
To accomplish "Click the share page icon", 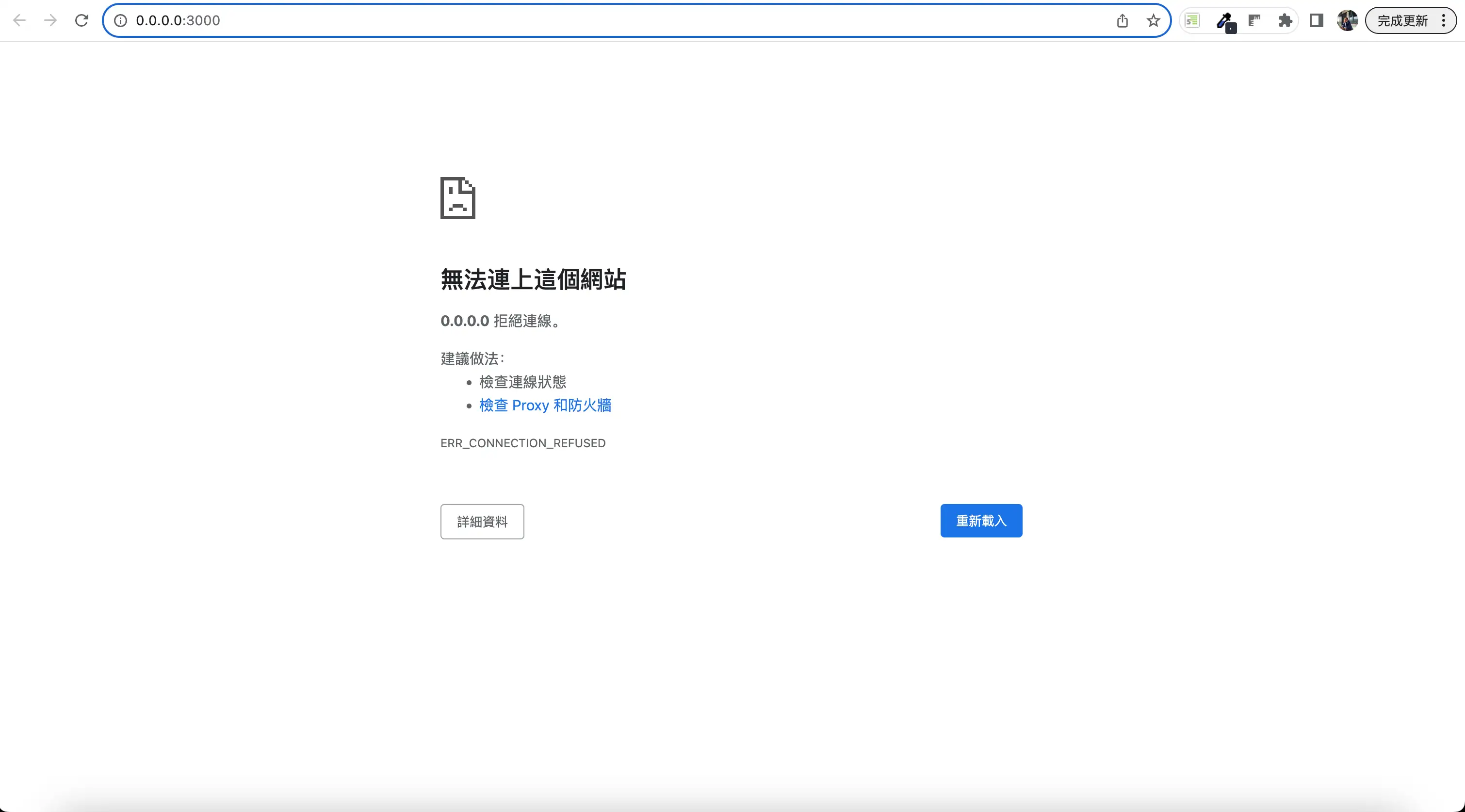I will 1122,21.
